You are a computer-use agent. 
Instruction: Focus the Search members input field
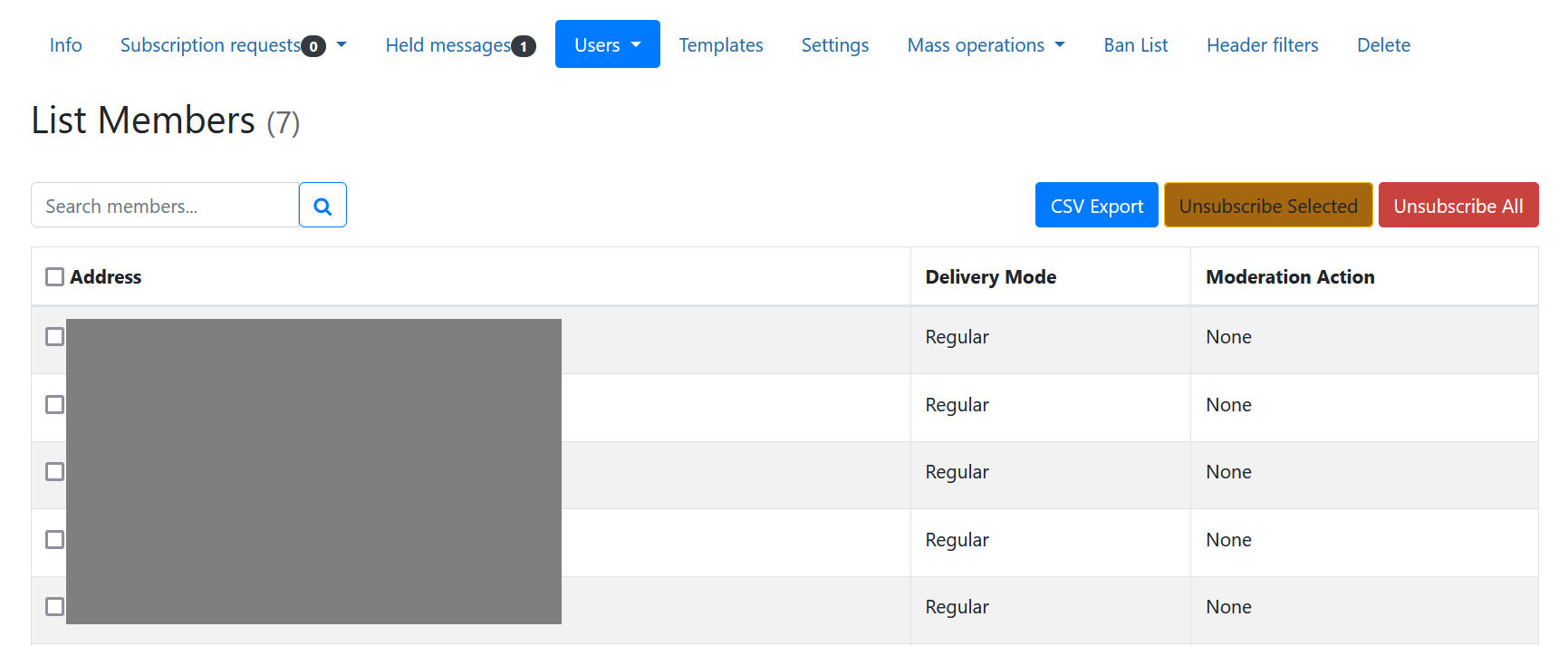coord(165,206)
